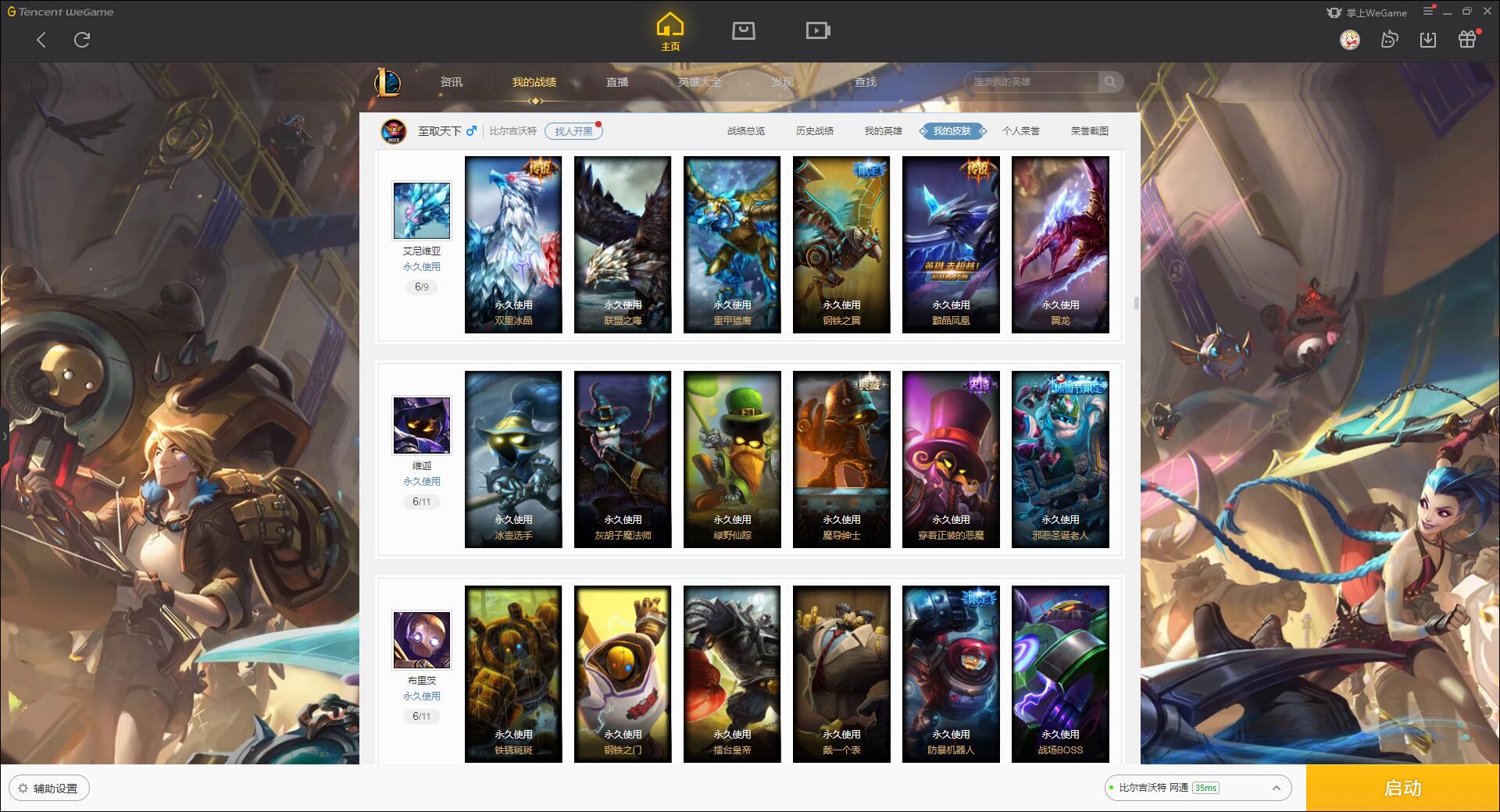This screenshot has width=1500, height=812.
Task: Open the 魔导绅士 skin card
Action: 841,459
